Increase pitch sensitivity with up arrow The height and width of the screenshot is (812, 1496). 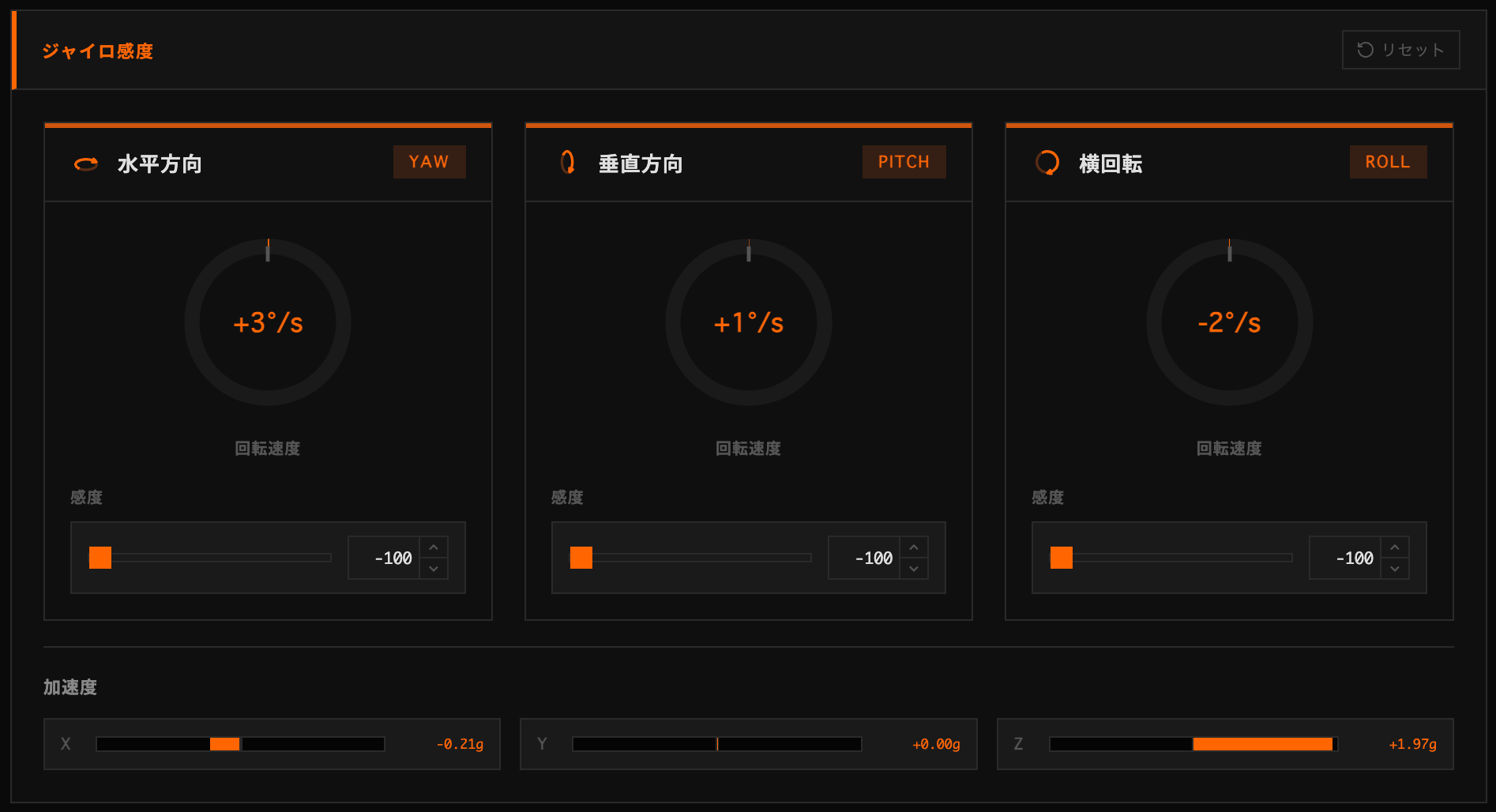914,547
